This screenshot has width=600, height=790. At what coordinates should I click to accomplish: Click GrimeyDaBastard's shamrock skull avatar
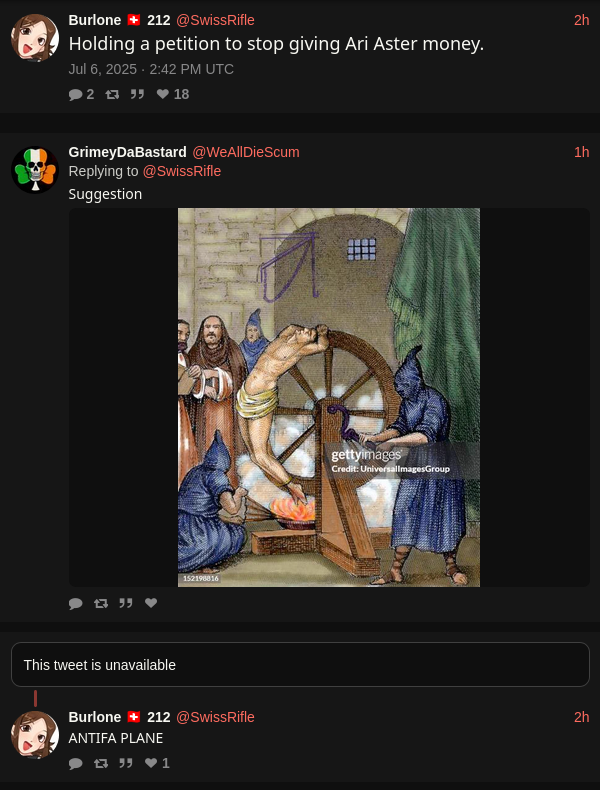(x=35, y=170)
